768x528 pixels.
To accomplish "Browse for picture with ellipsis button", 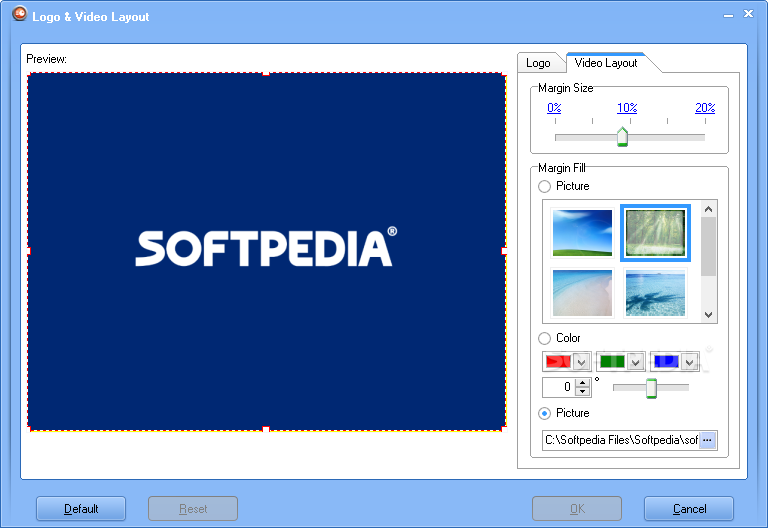I will [707, 440].
